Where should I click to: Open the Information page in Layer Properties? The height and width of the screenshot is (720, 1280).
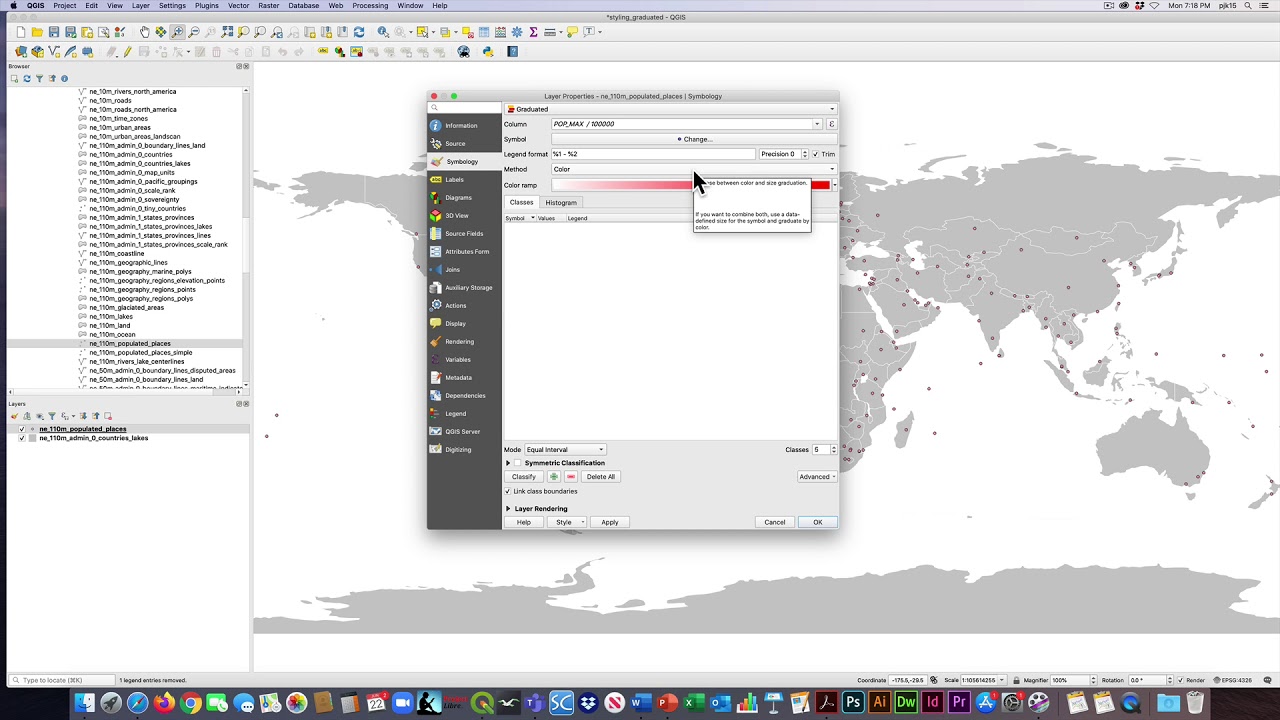coord(464,126)
